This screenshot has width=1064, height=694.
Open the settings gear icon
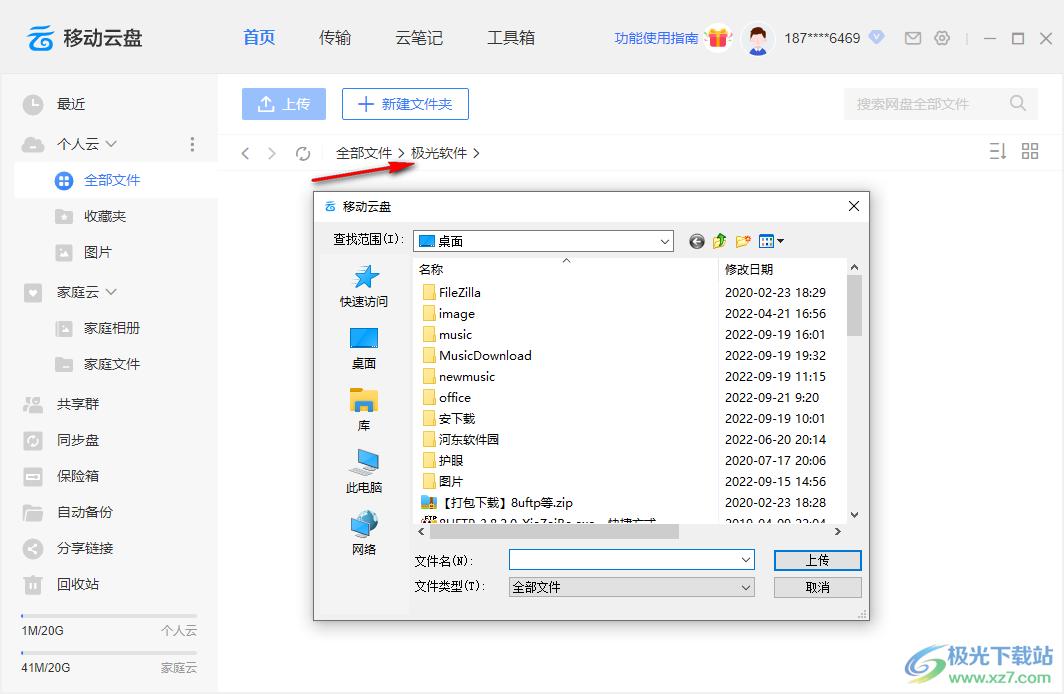[x=941, y=38]
